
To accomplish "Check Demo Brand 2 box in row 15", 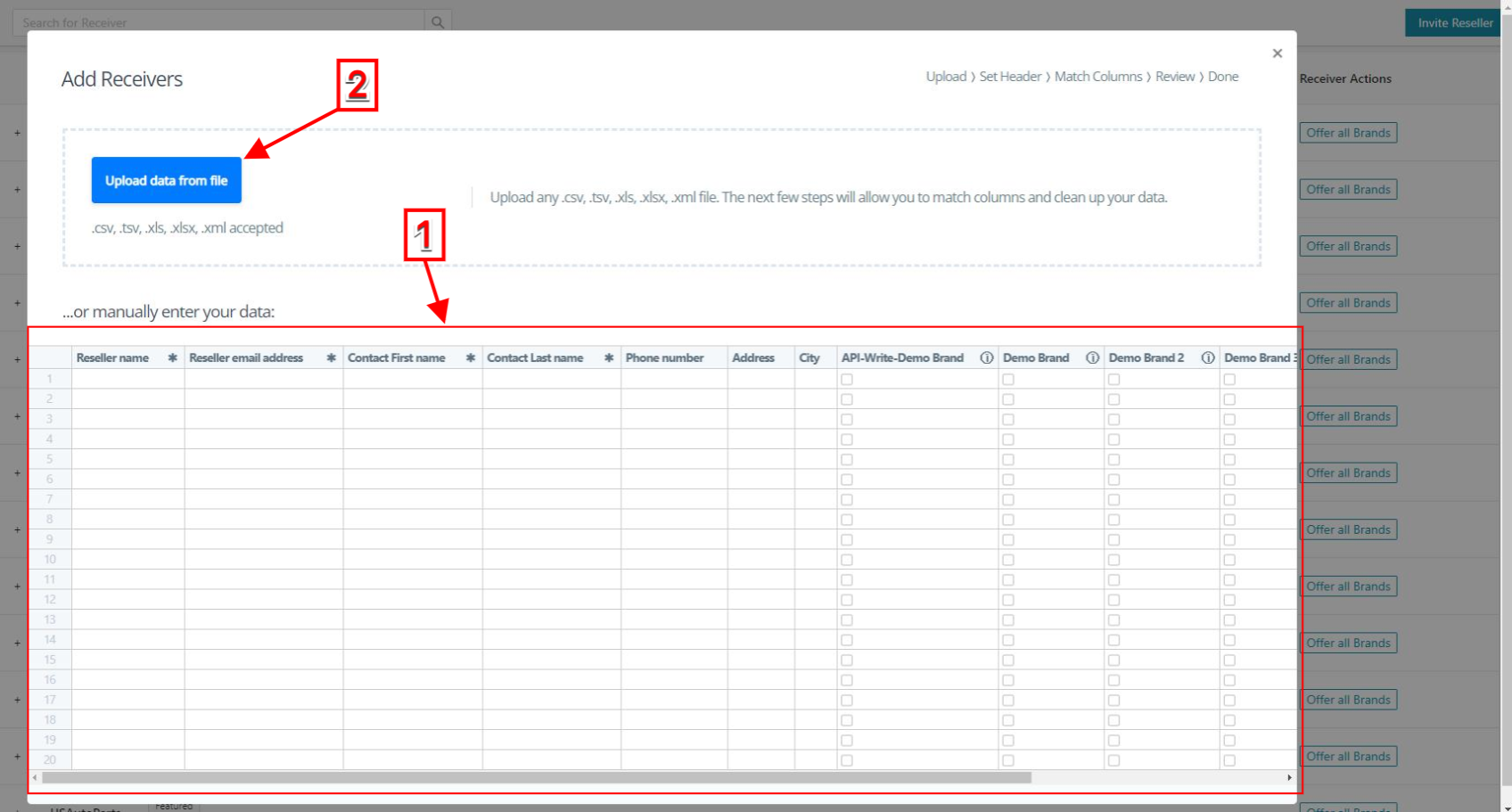I will (1114, 660).
